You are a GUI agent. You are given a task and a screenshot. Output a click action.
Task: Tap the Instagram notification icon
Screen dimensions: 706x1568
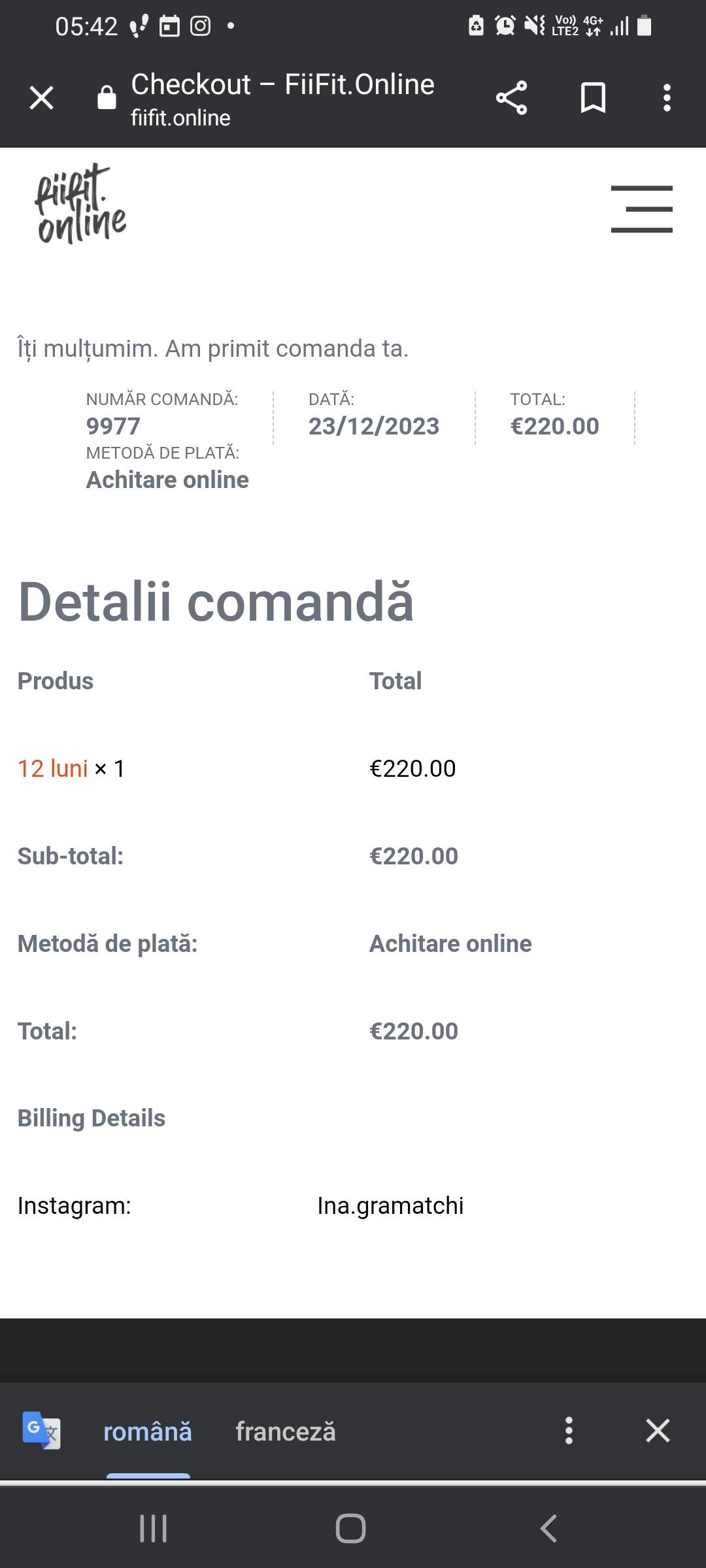(x=200, y=26)
